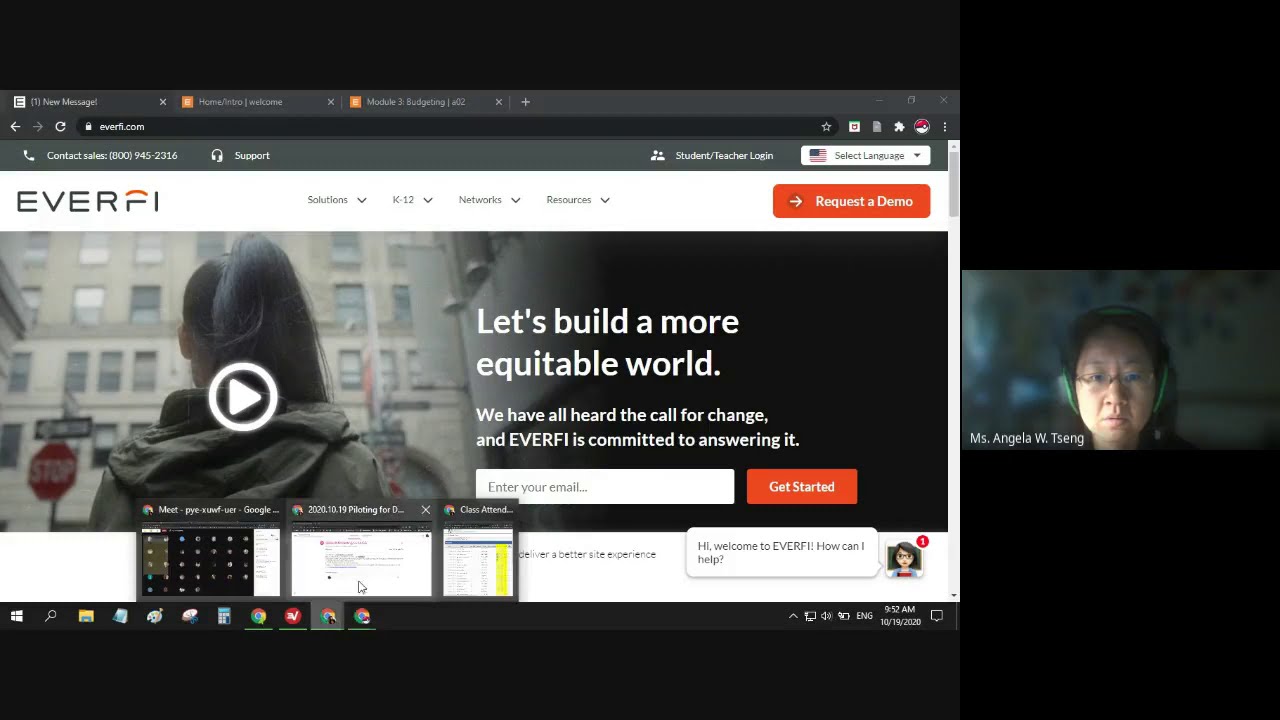1280x720 pixels.
Task: Reload the everfi.com page
Action: click(x=60, y=127)
